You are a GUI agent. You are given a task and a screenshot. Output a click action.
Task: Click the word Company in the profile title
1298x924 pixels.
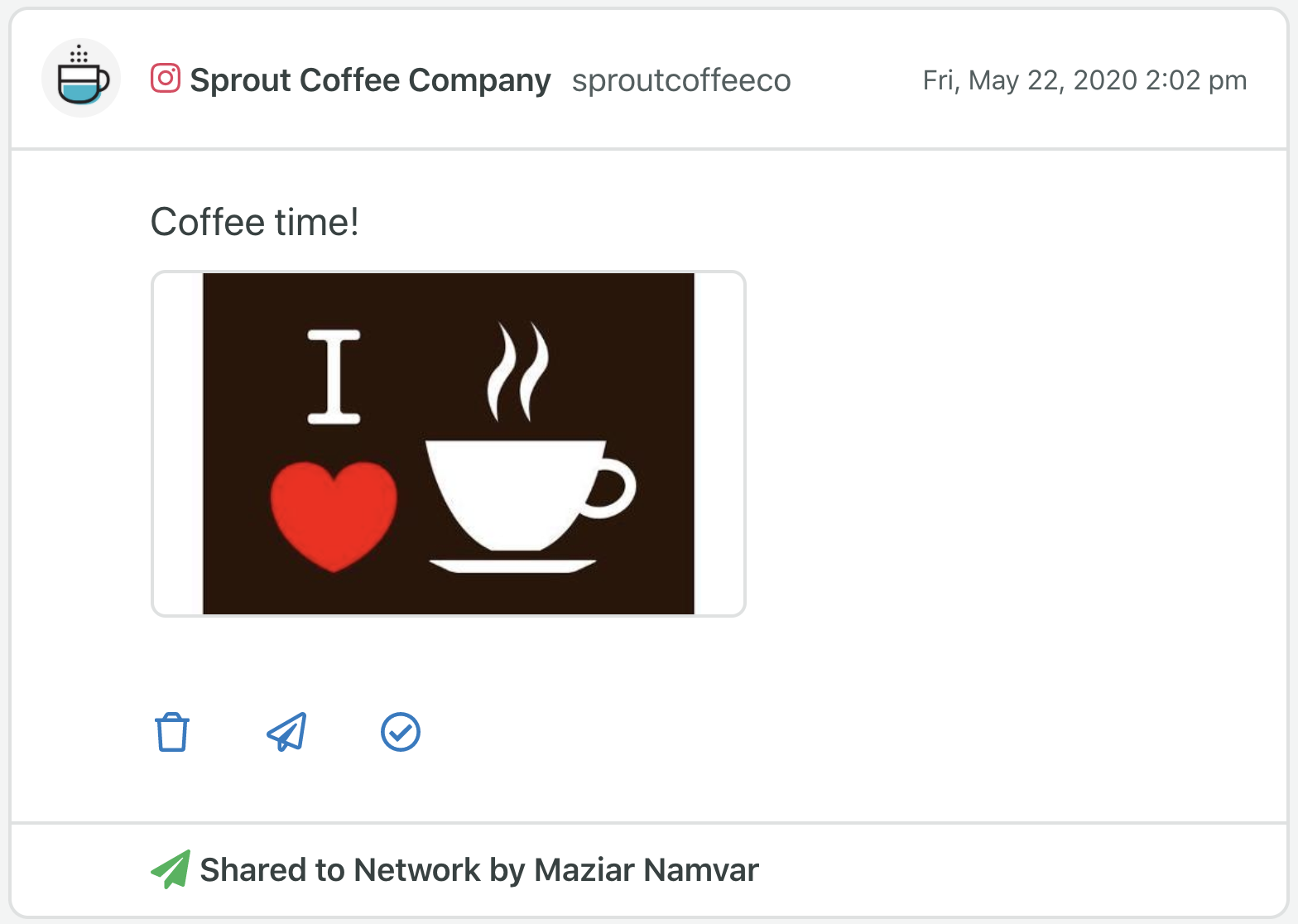479,80
